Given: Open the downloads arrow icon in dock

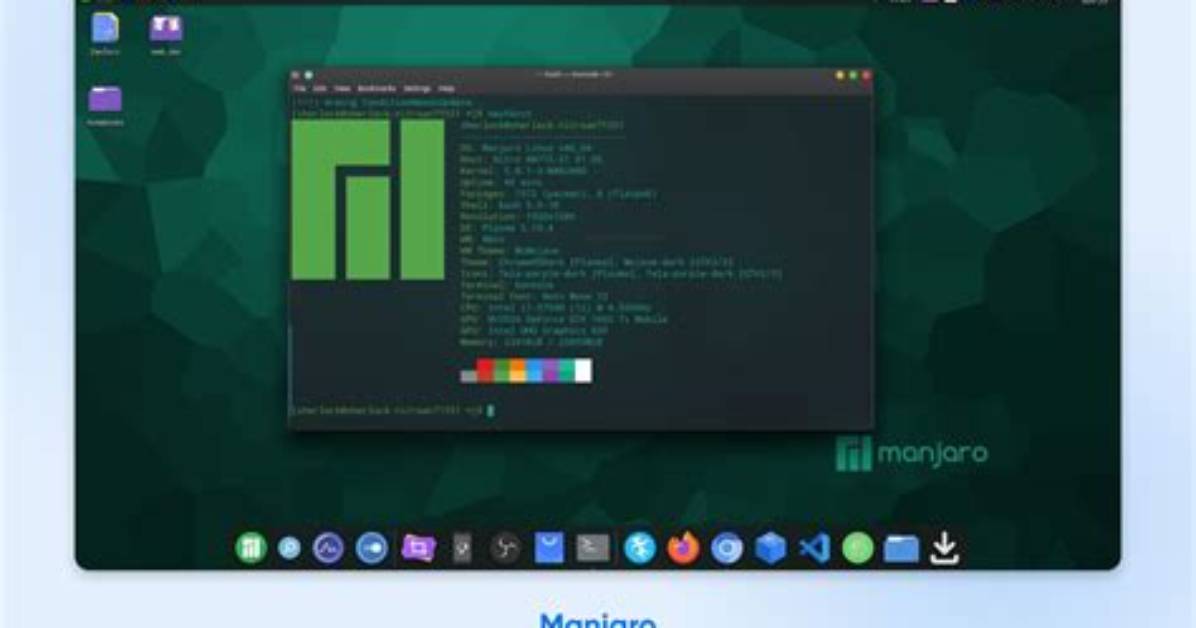Looking at the screenshot, I should point(944,548).
